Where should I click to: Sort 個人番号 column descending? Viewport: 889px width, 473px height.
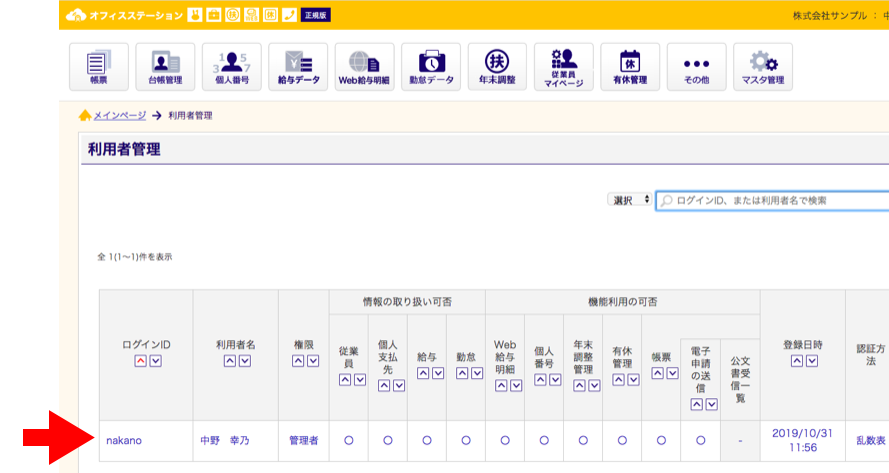click(556, 380)
